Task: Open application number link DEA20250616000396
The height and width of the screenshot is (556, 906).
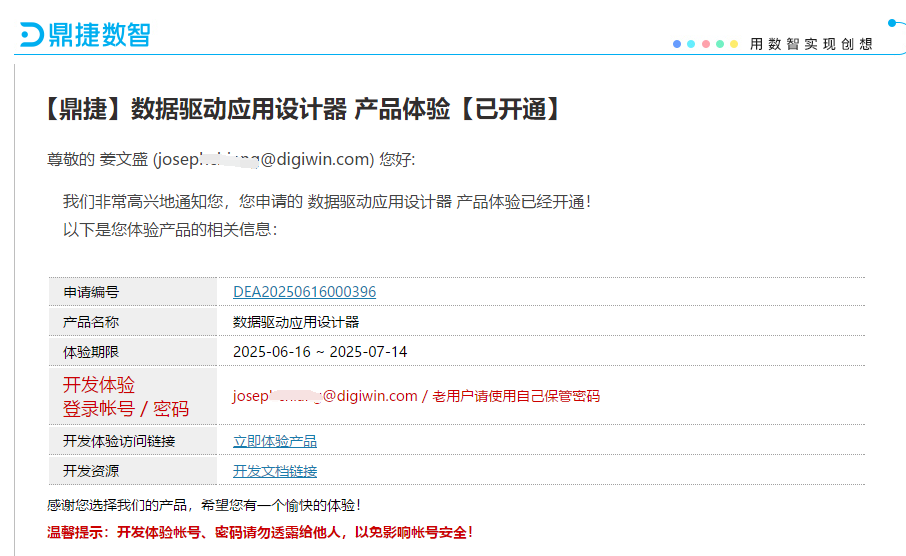Action: [x=305, y=292]
